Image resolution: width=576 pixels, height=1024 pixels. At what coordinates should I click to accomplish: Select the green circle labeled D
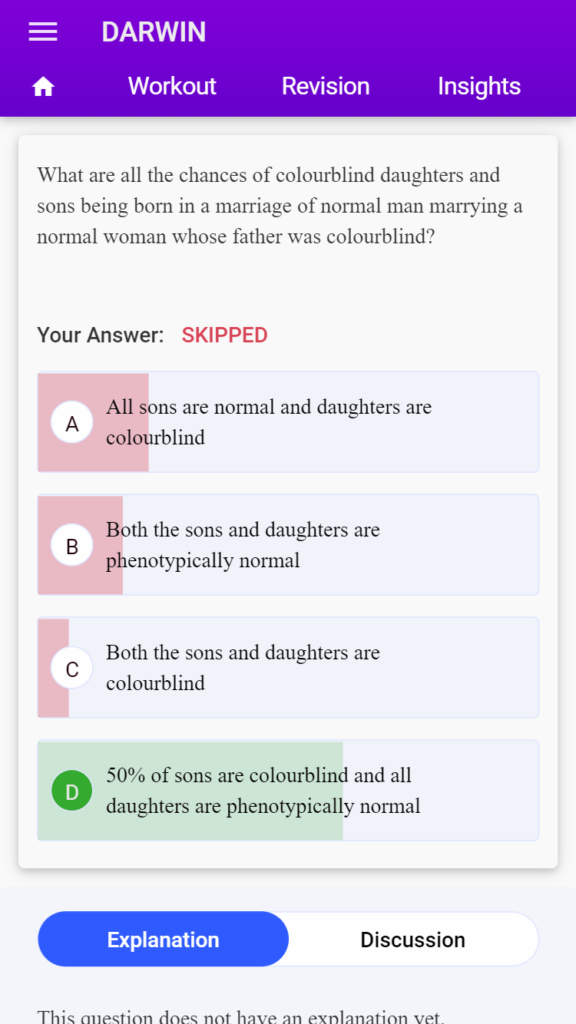[x=72, y=791]
